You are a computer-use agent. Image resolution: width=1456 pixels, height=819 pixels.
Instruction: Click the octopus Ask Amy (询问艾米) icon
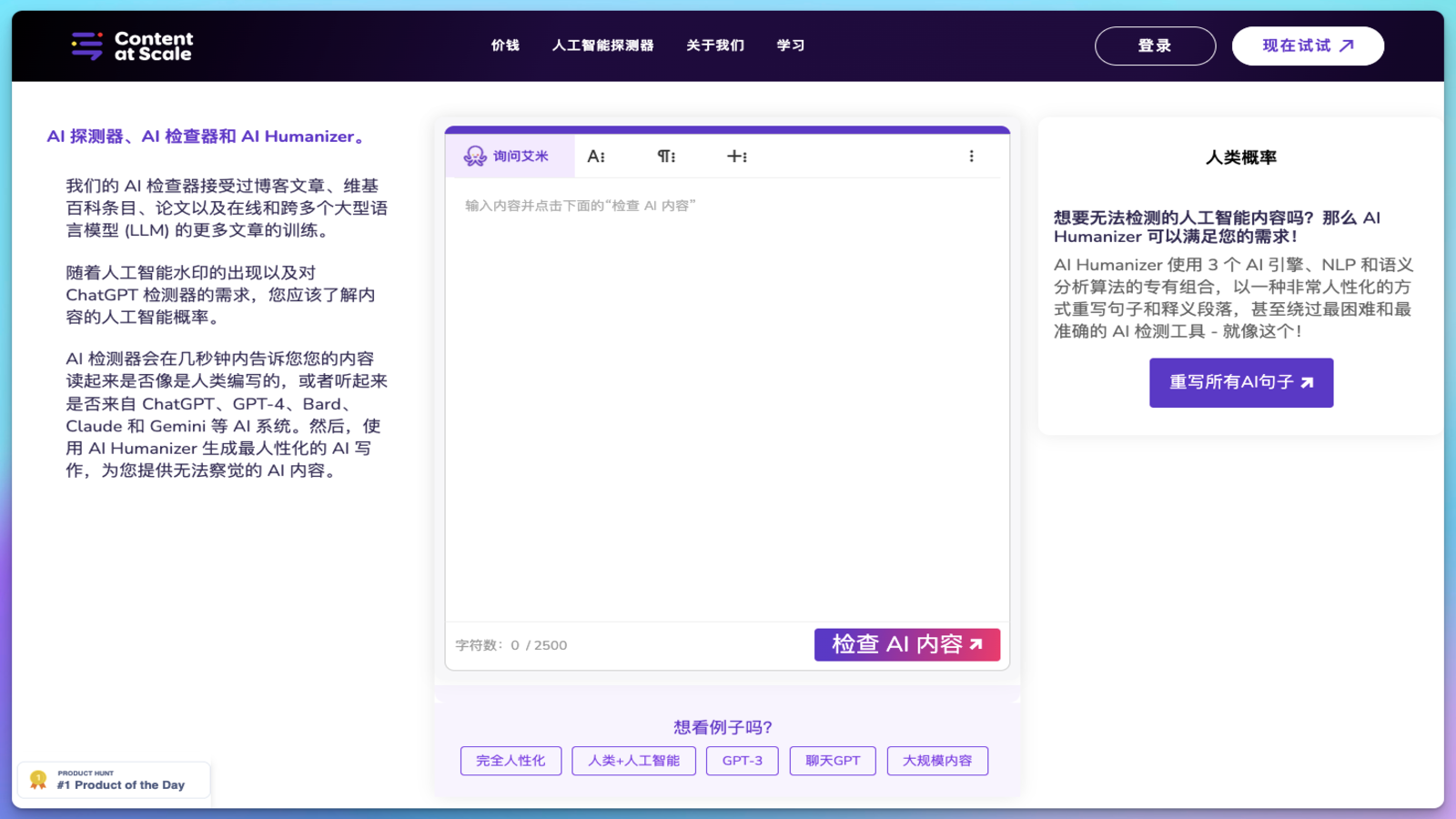click(472, 155)
